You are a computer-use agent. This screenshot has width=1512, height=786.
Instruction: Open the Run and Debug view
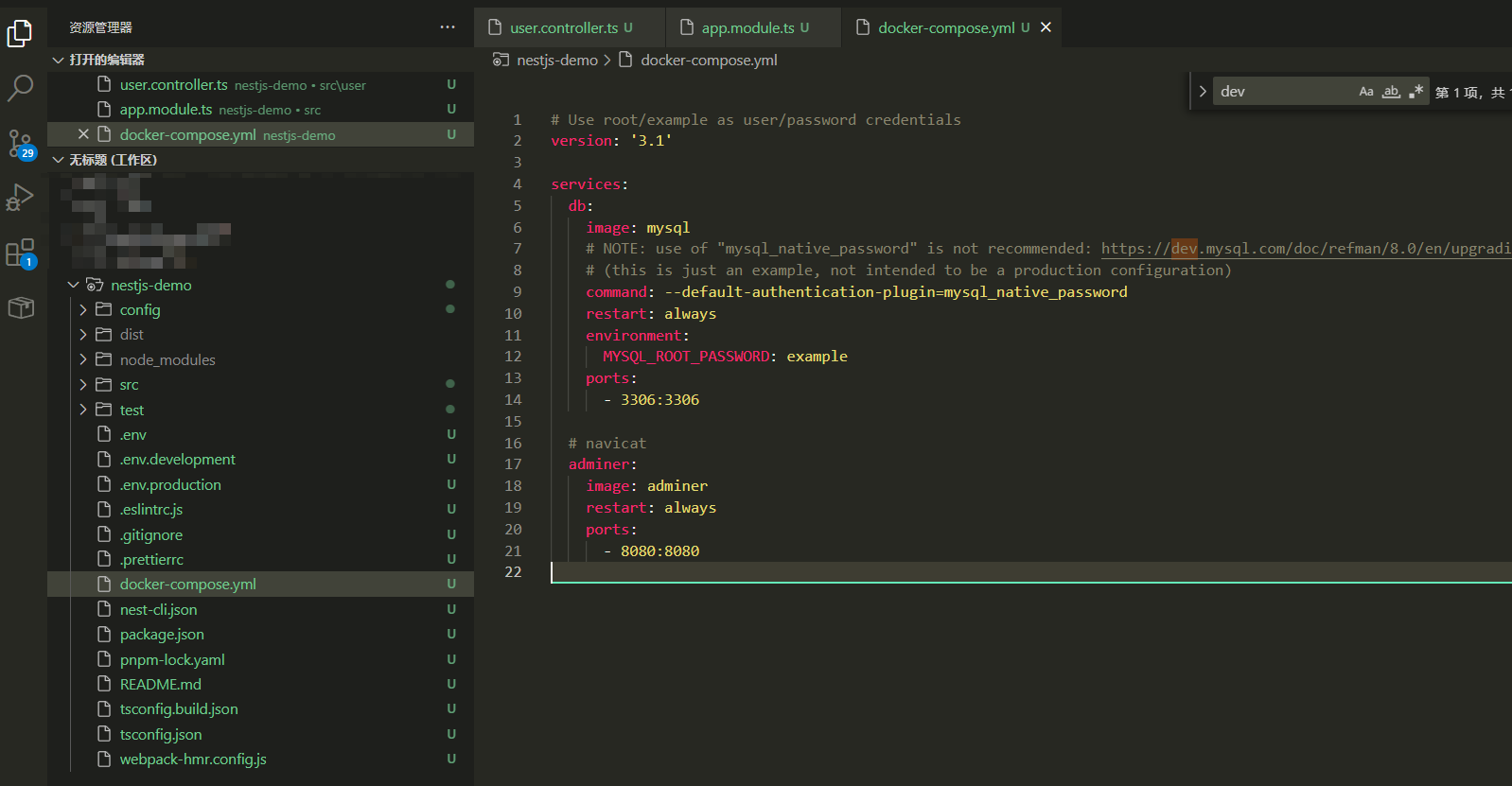pos(20,198)
